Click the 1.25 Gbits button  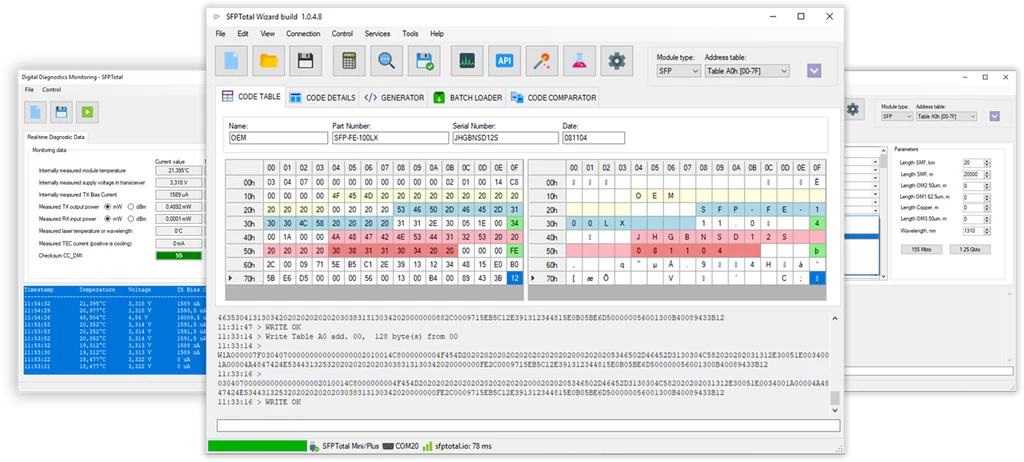tap(969, 250)
